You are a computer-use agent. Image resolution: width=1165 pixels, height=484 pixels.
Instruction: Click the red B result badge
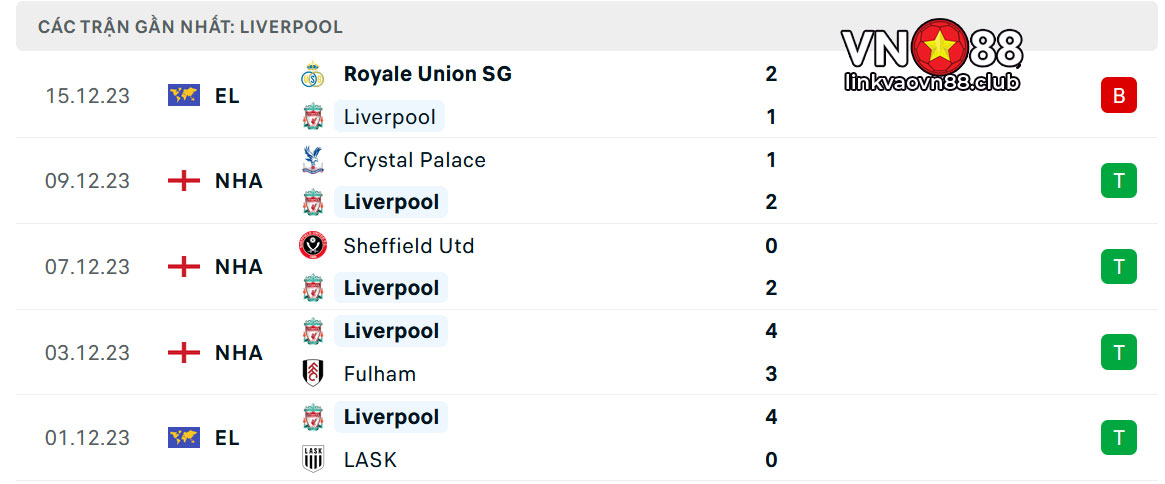click(1118, 95)
